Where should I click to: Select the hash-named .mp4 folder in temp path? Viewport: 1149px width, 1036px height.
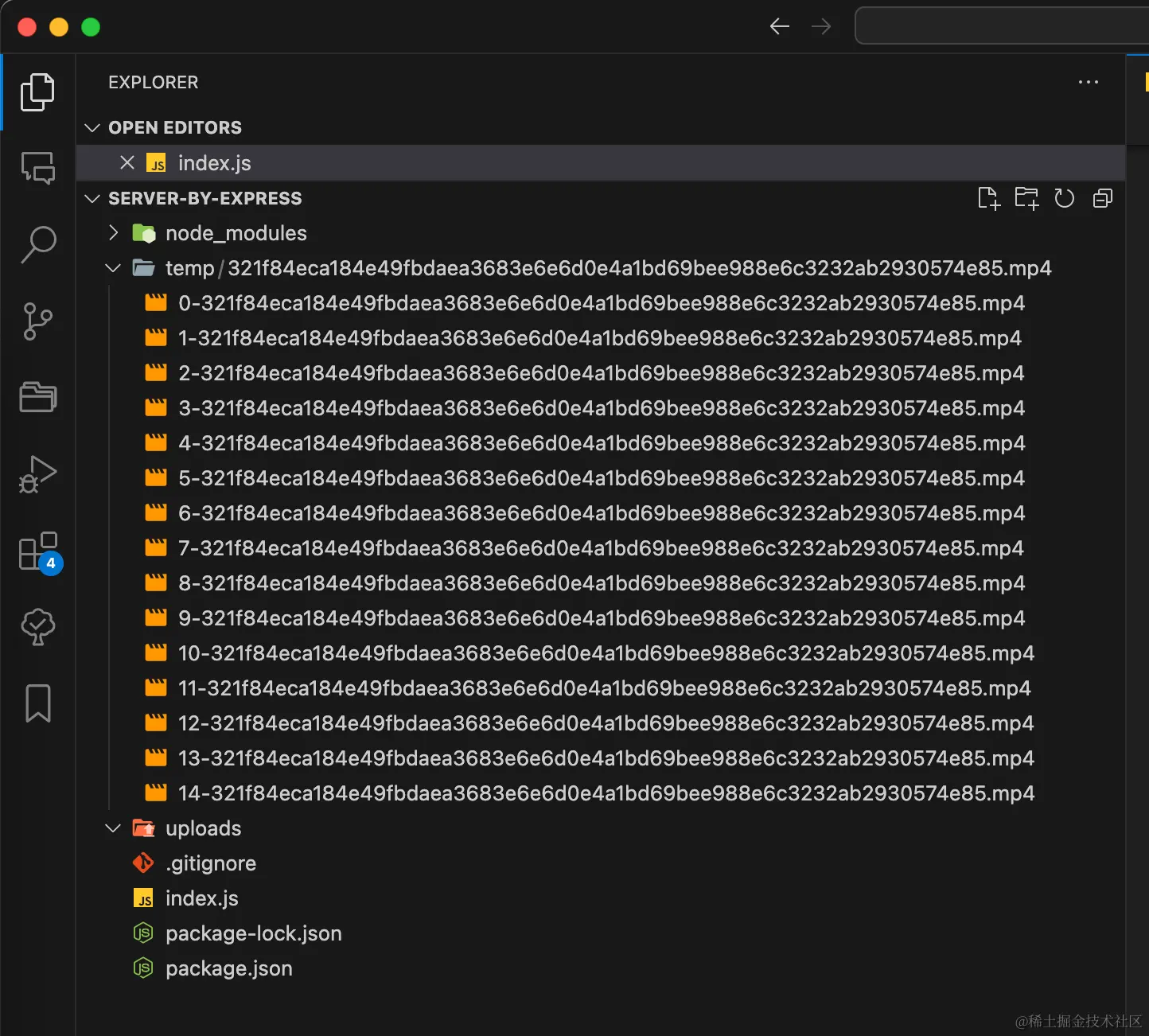coord(640,268)
